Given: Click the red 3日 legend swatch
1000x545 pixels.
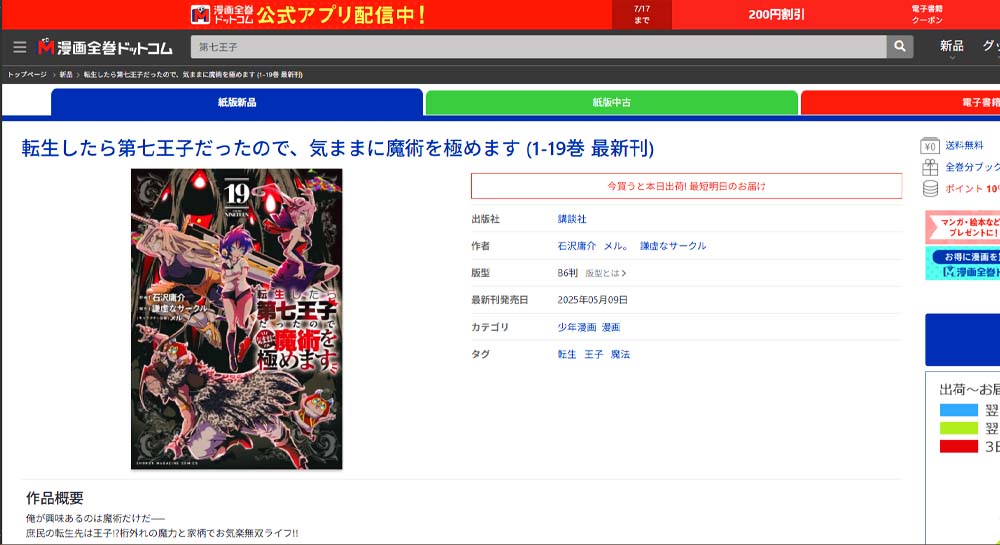Looking at the screenshot, I should (x=959, y=446).
